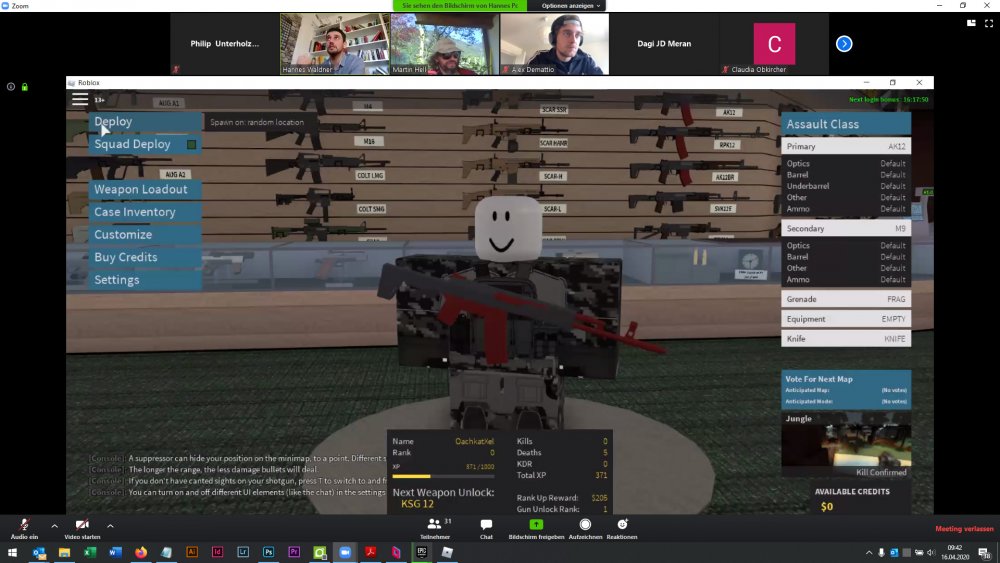Open Reaktionen reactions menu
Screen dimensions: 1000x563
coord(622,529)
